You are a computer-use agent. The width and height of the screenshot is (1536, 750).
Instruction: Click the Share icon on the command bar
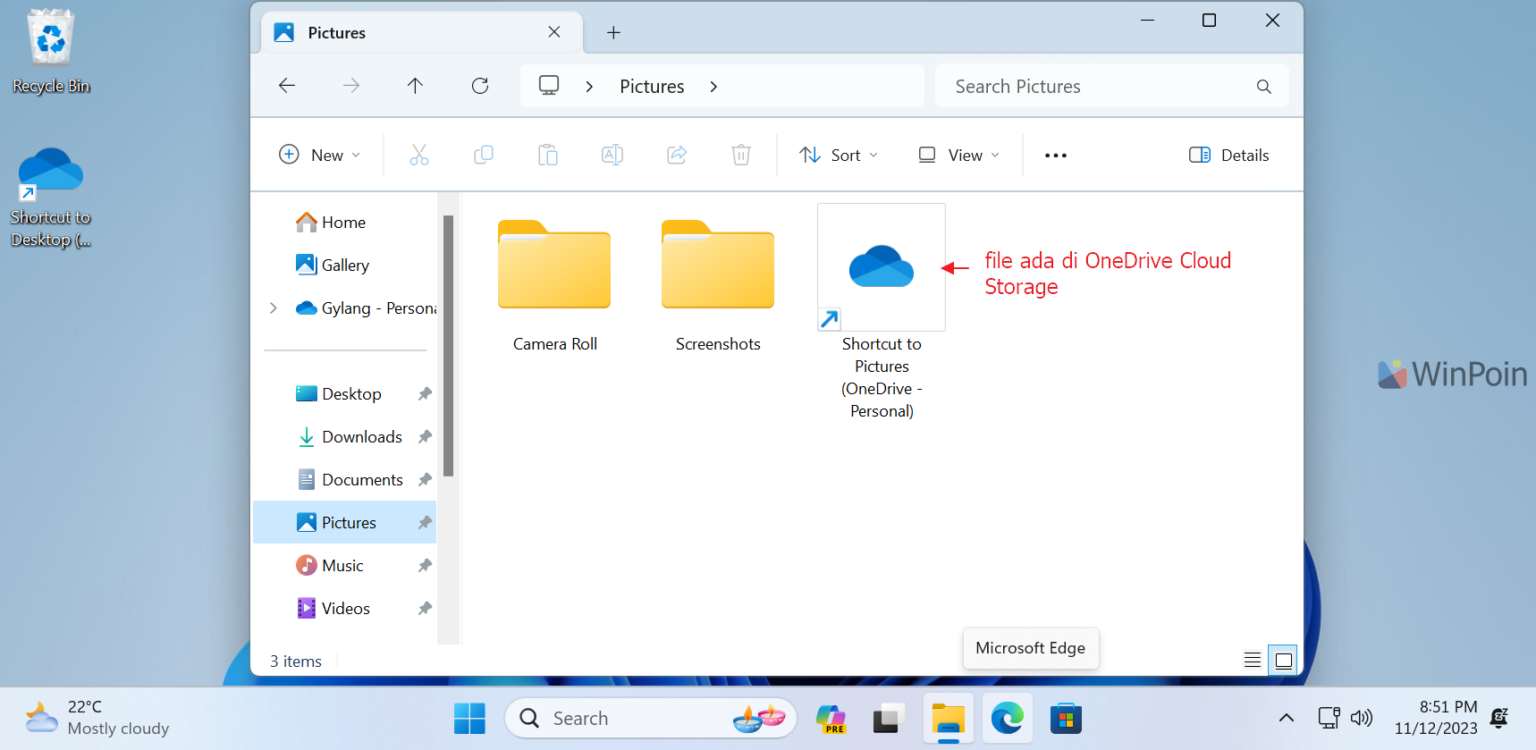coord(676,154)
